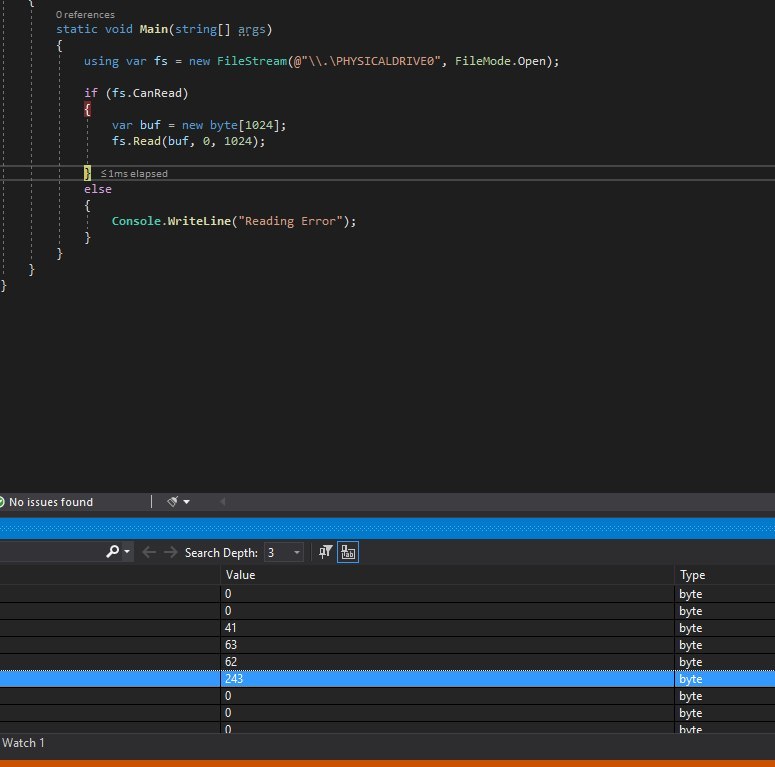Click the pin filter icon in Watch toolbar
The image size is (775, 767).
point(325,552)
